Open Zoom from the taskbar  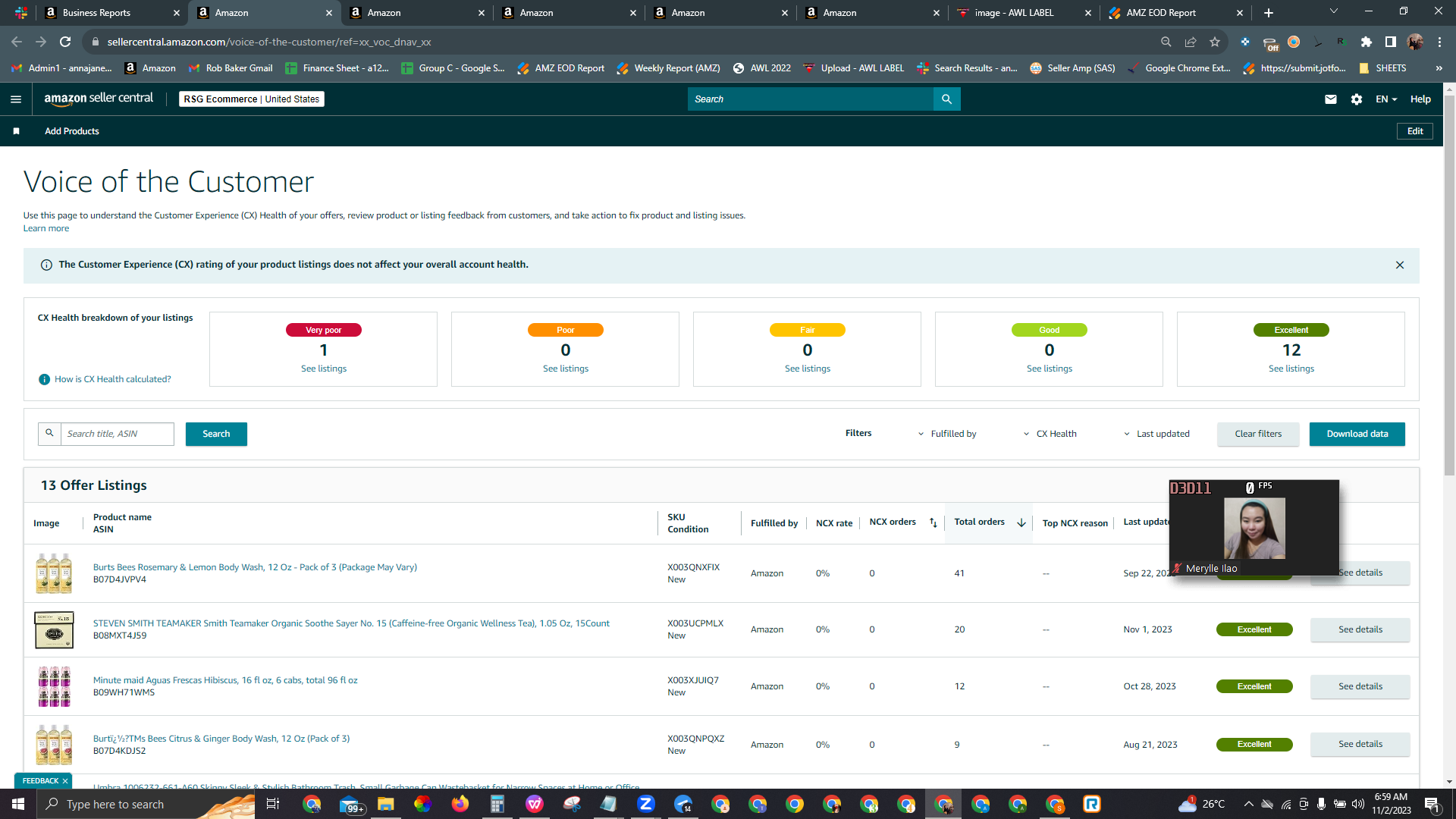tap(646, 804)
